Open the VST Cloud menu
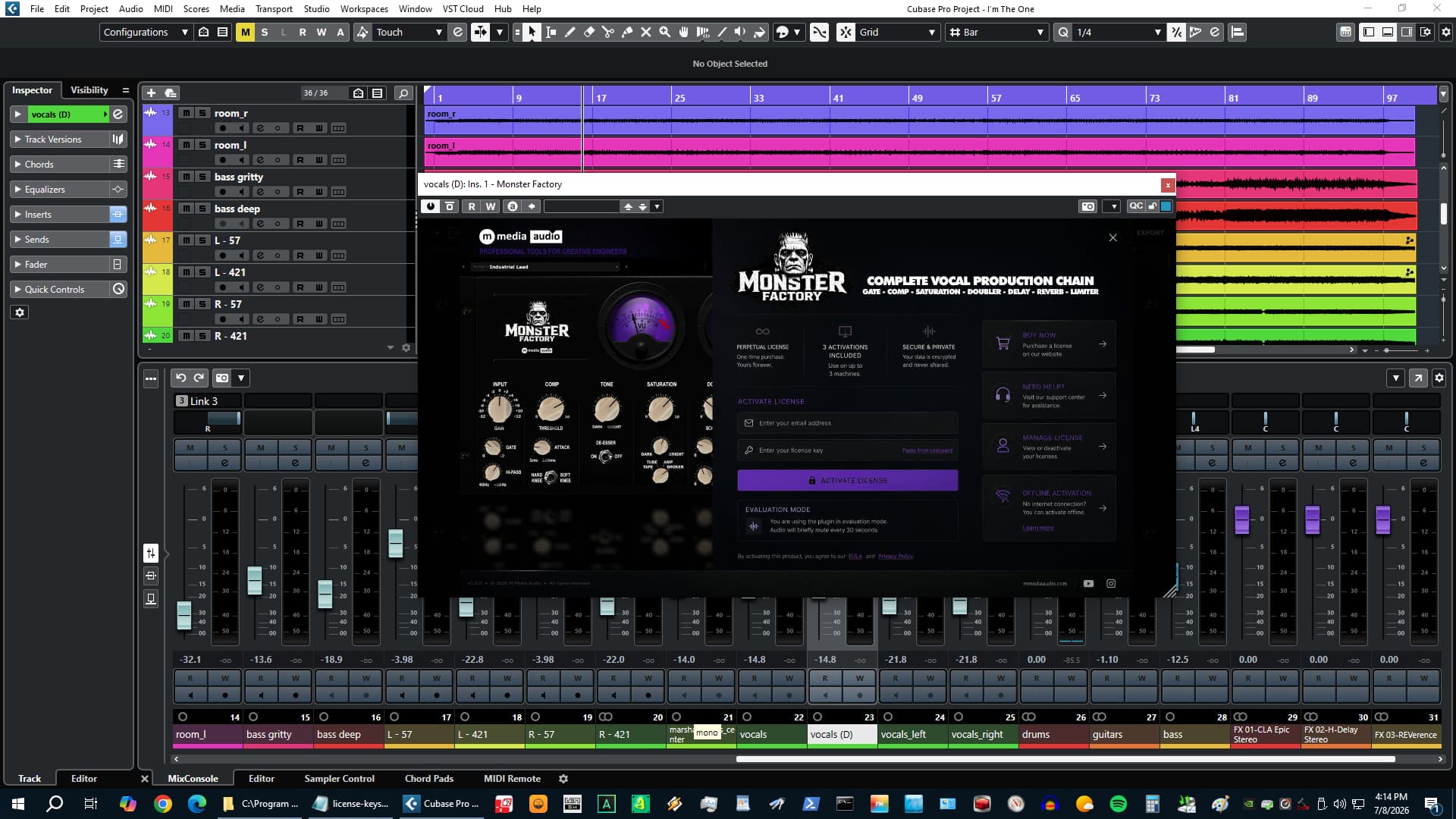The width and height of the screenshot is (1456, 819). pos(463,8)
